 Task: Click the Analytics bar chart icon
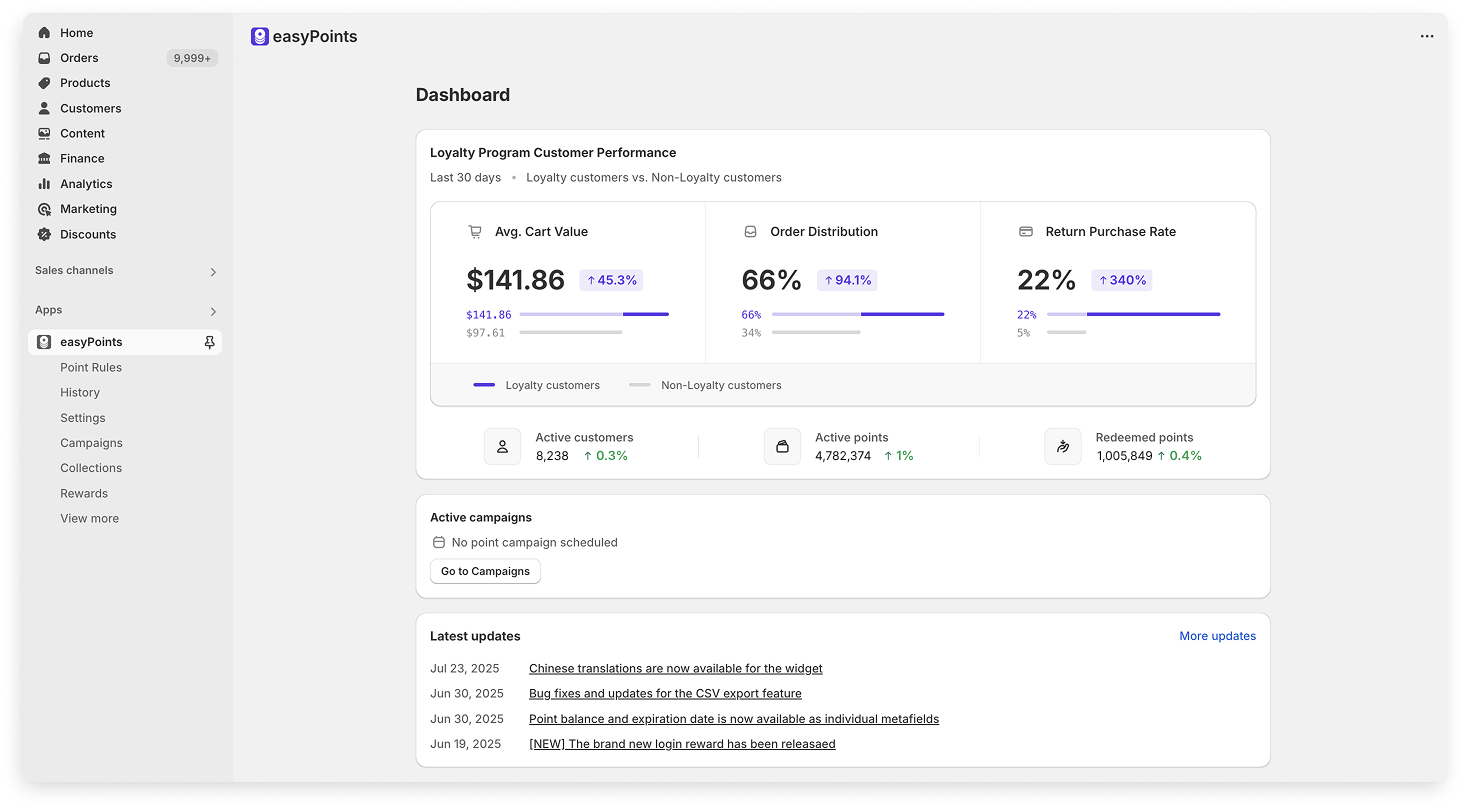point(44,184)
